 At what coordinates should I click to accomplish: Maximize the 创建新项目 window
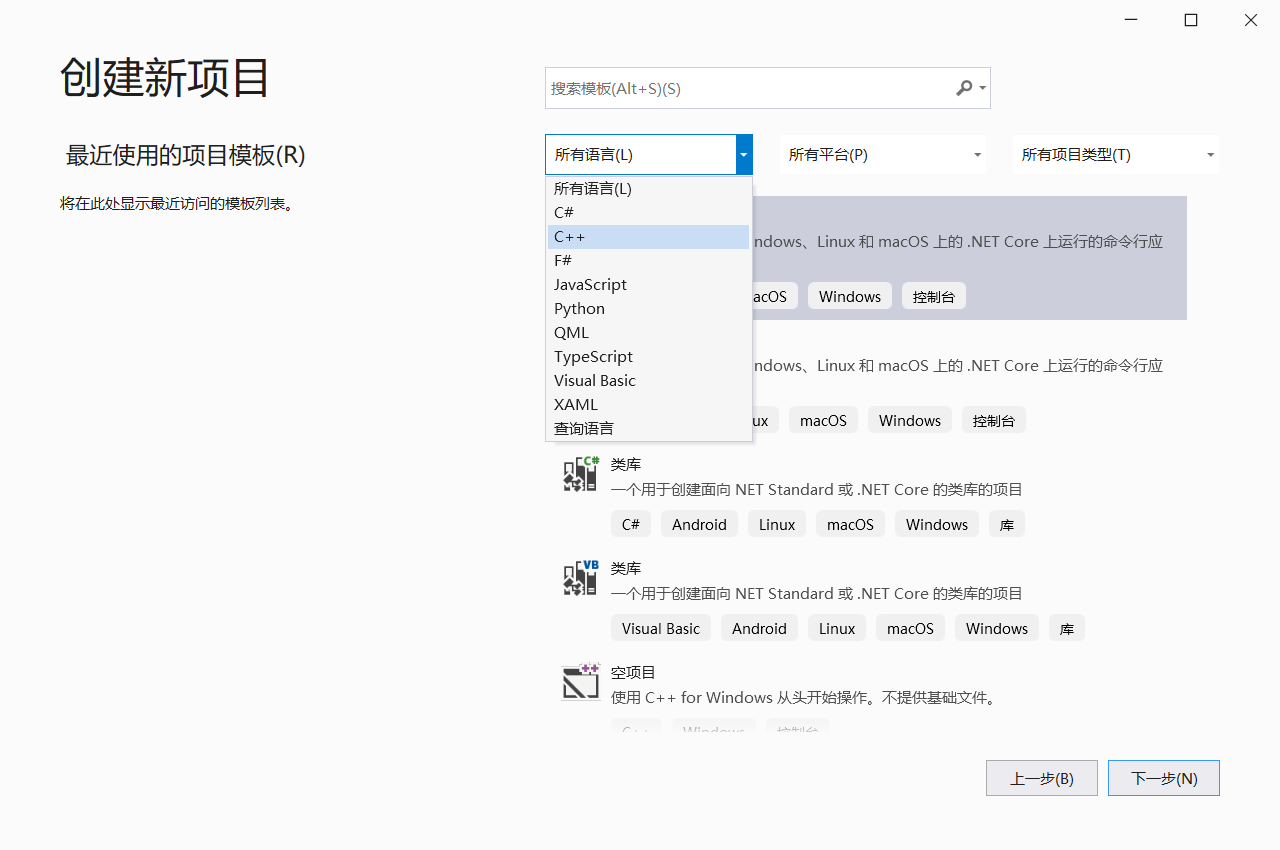[1191, 20]
